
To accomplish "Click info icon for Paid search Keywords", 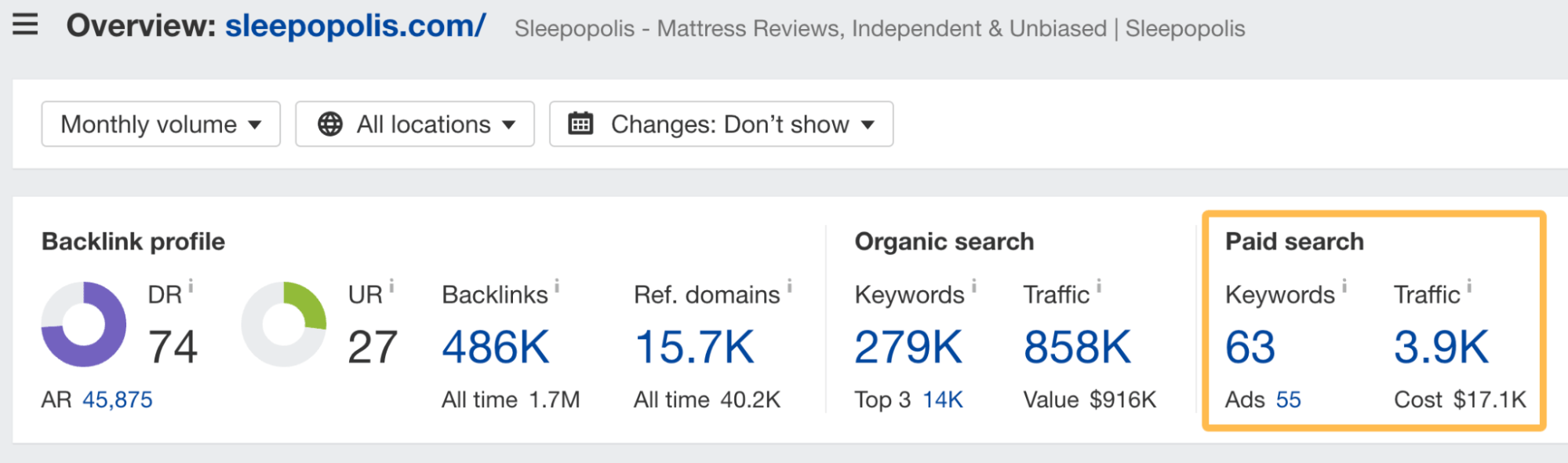I will pyautogui.click(x=1344, y=286).
